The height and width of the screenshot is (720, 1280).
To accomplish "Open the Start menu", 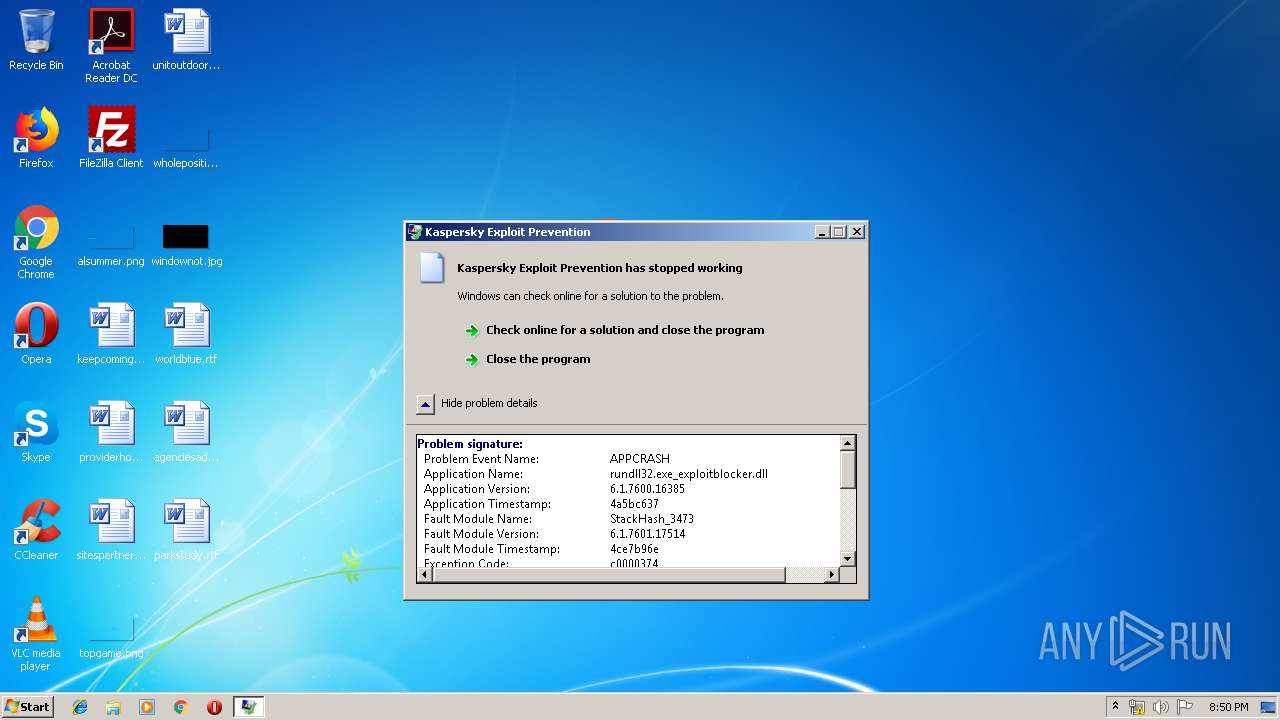I will (x=28, y=707).
